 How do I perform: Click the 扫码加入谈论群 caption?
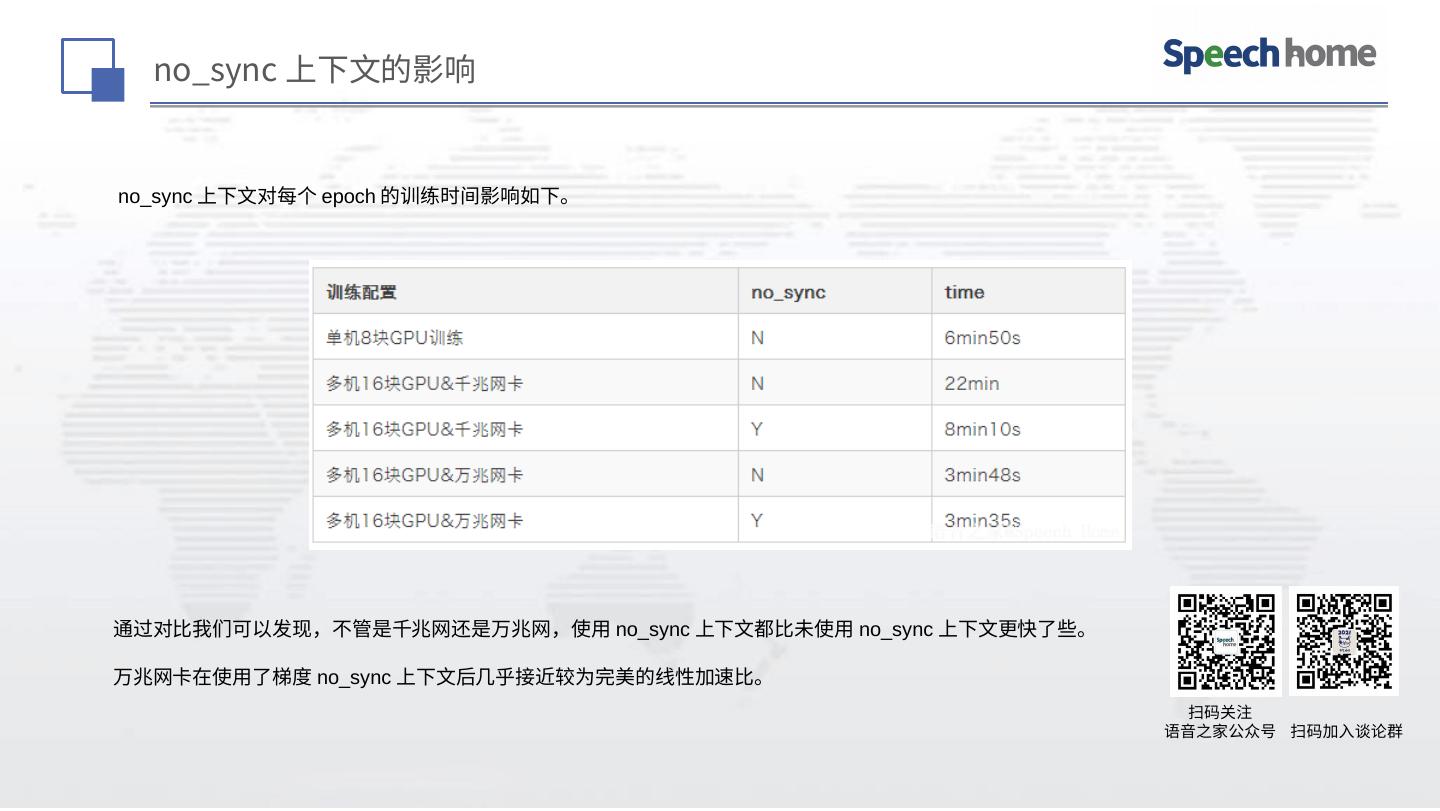pyautogui.click(x=1346, y=732)
